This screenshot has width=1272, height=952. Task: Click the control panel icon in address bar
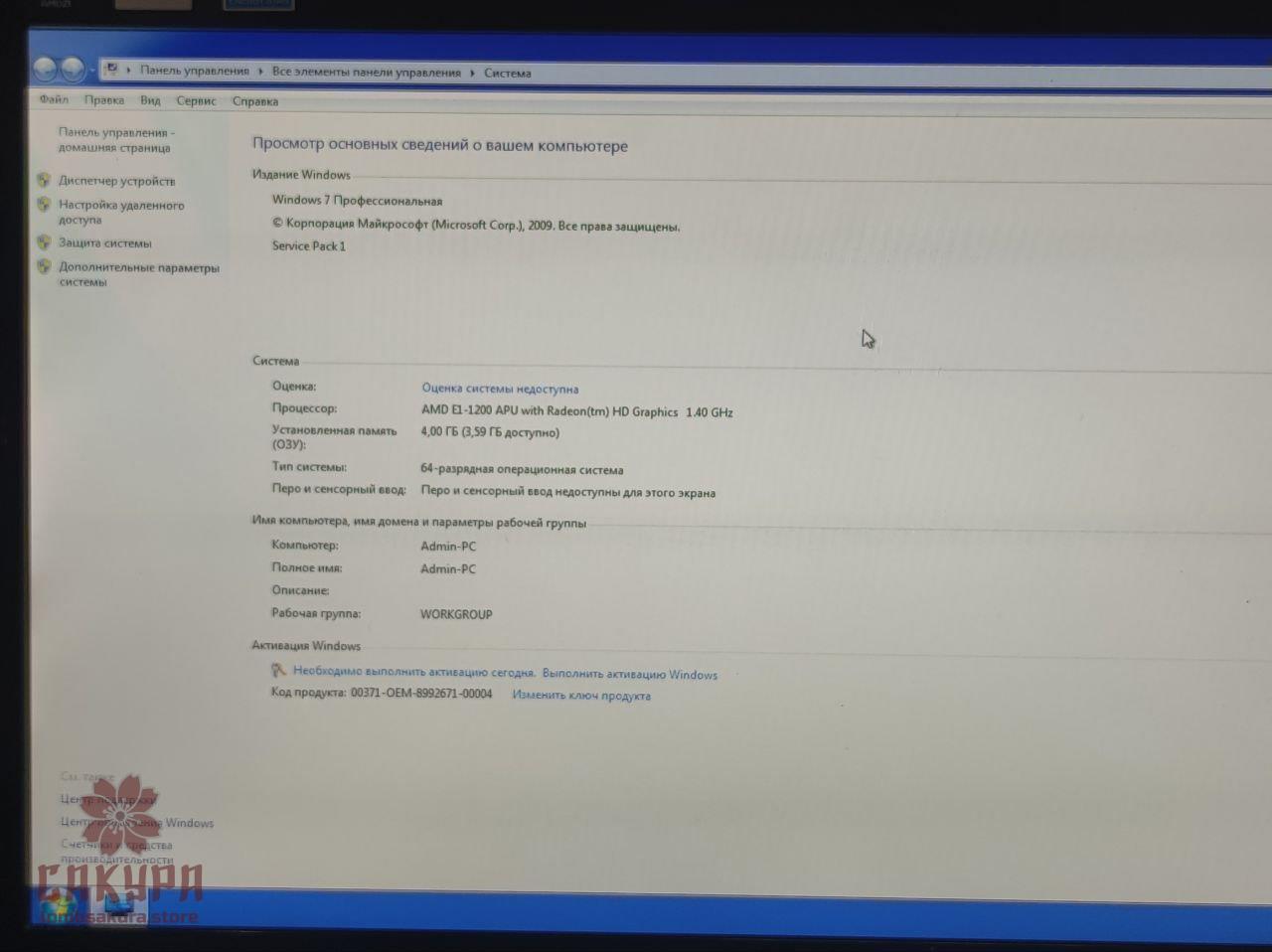pyautogui.click(x=112, y=69)
